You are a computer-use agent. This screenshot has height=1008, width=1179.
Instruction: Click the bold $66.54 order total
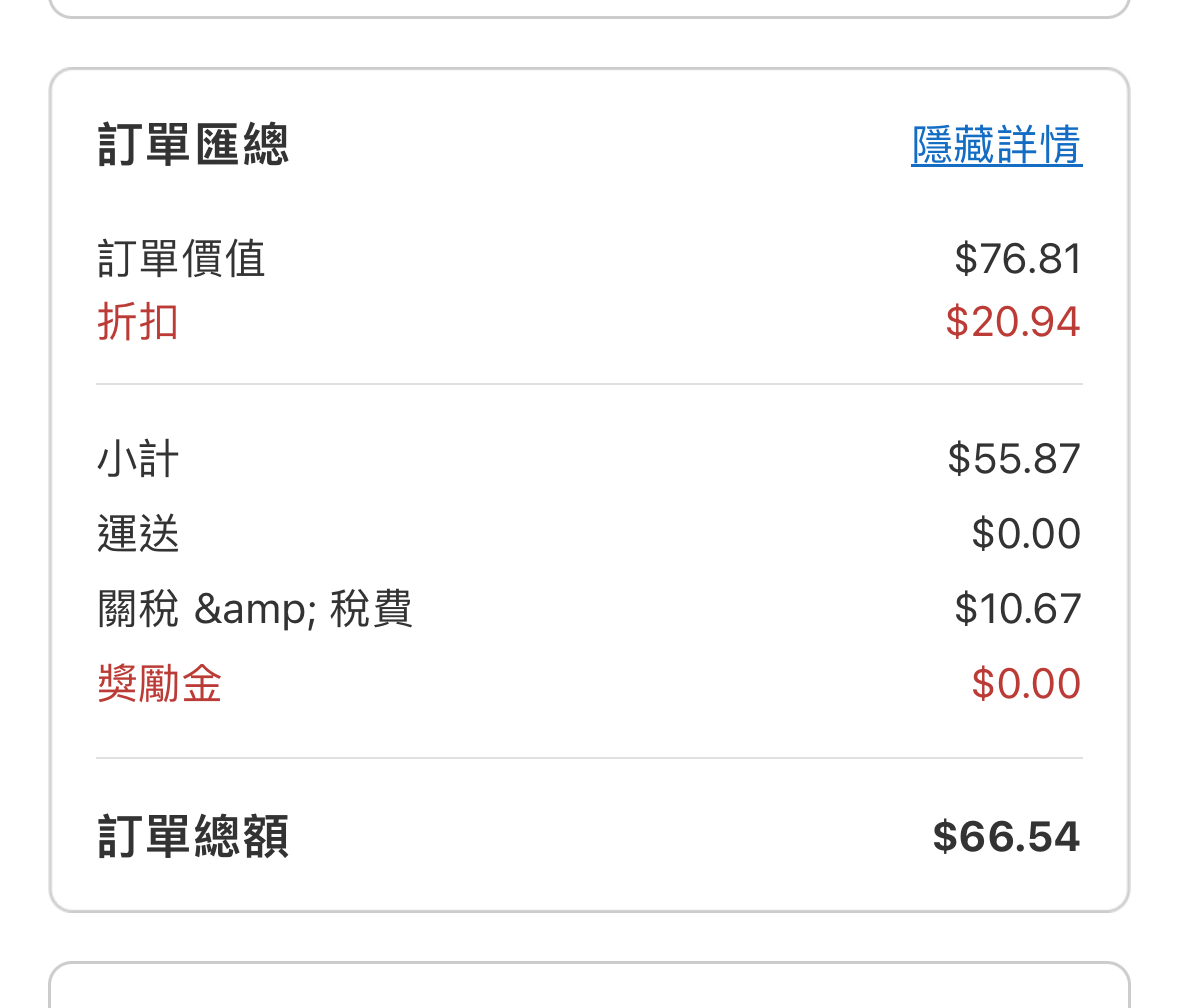click(1006, 837)
